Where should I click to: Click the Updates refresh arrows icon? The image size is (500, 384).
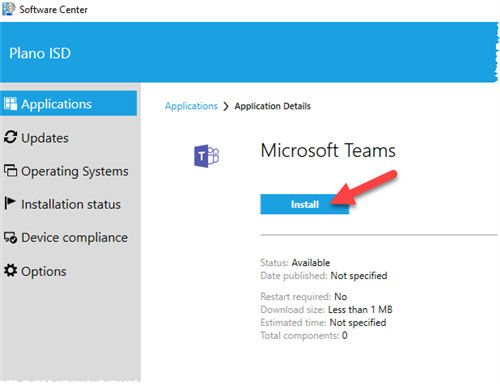pos(10,137)
